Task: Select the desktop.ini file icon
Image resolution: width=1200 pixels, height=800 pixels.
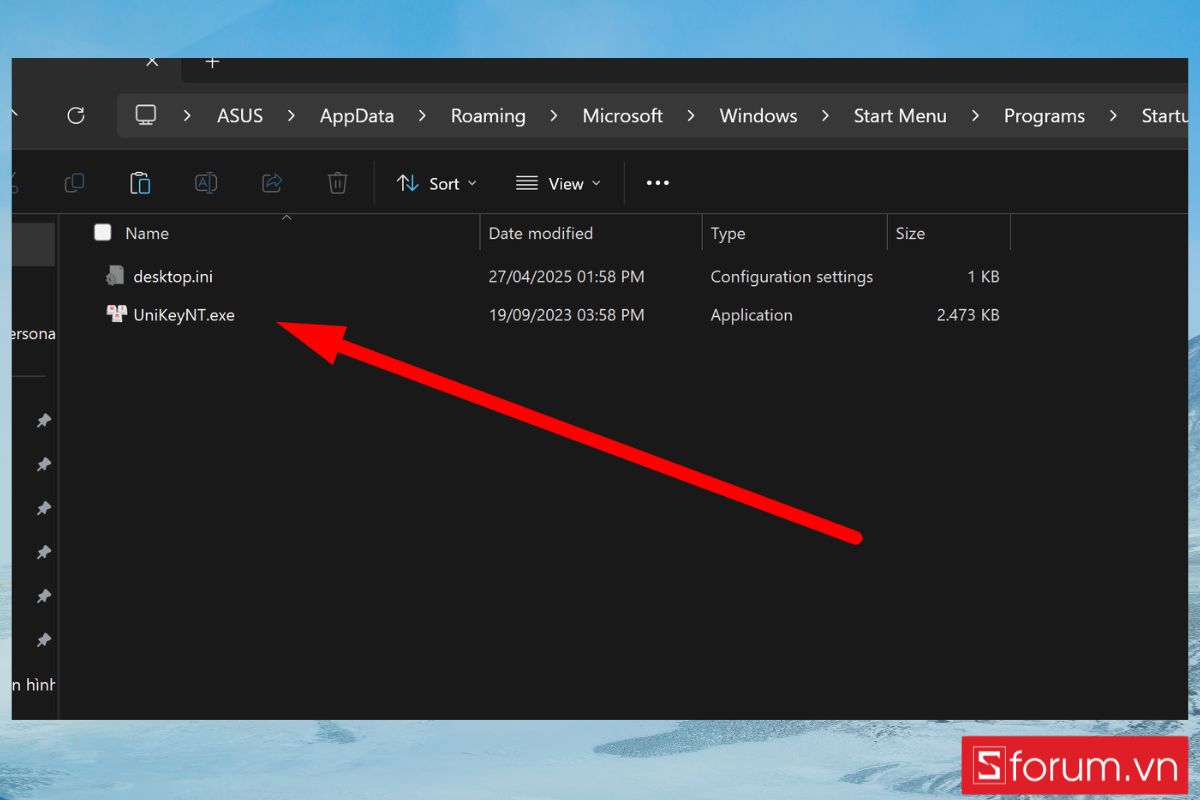Action: (x=116, y=276)
